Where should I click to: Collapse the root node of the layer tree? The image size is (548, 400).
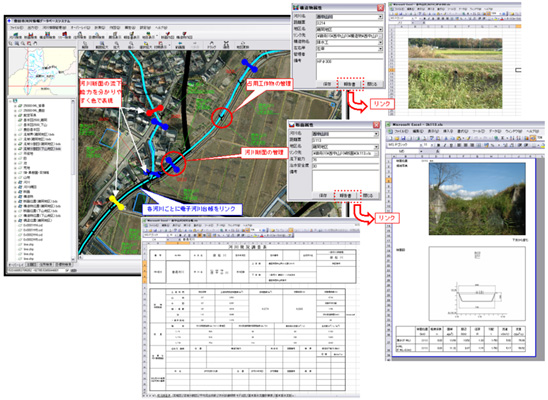[11, 101]
